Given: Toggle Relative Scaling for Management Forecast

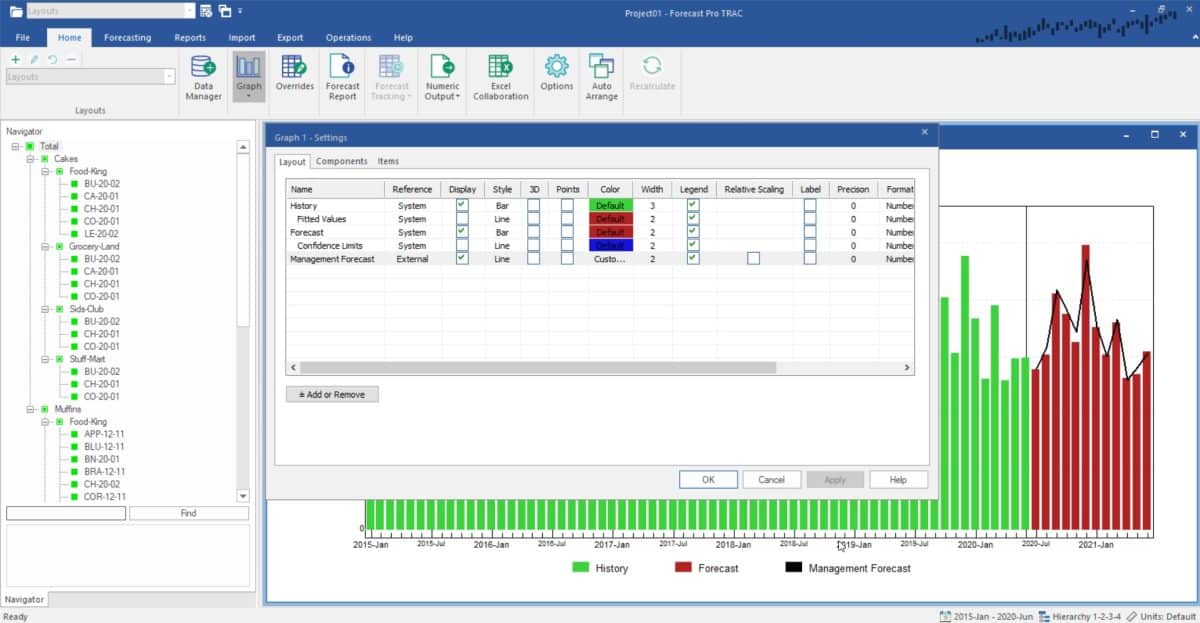Looking at the screenshot, I should tap(753, 258).
